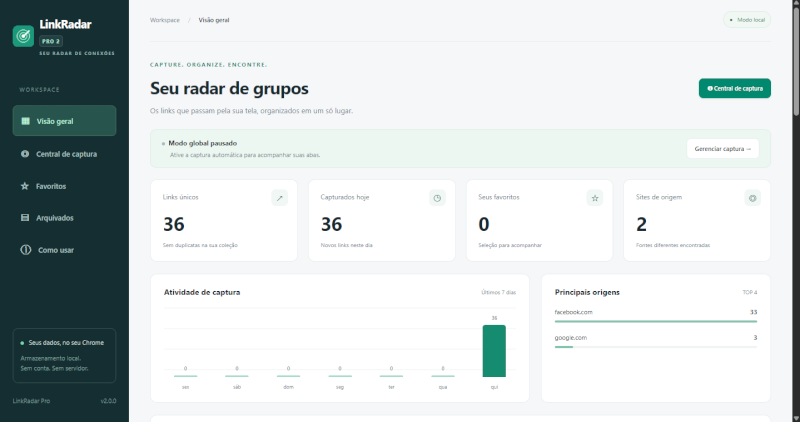Click the Modo global pausado heading

coord(203,143)
